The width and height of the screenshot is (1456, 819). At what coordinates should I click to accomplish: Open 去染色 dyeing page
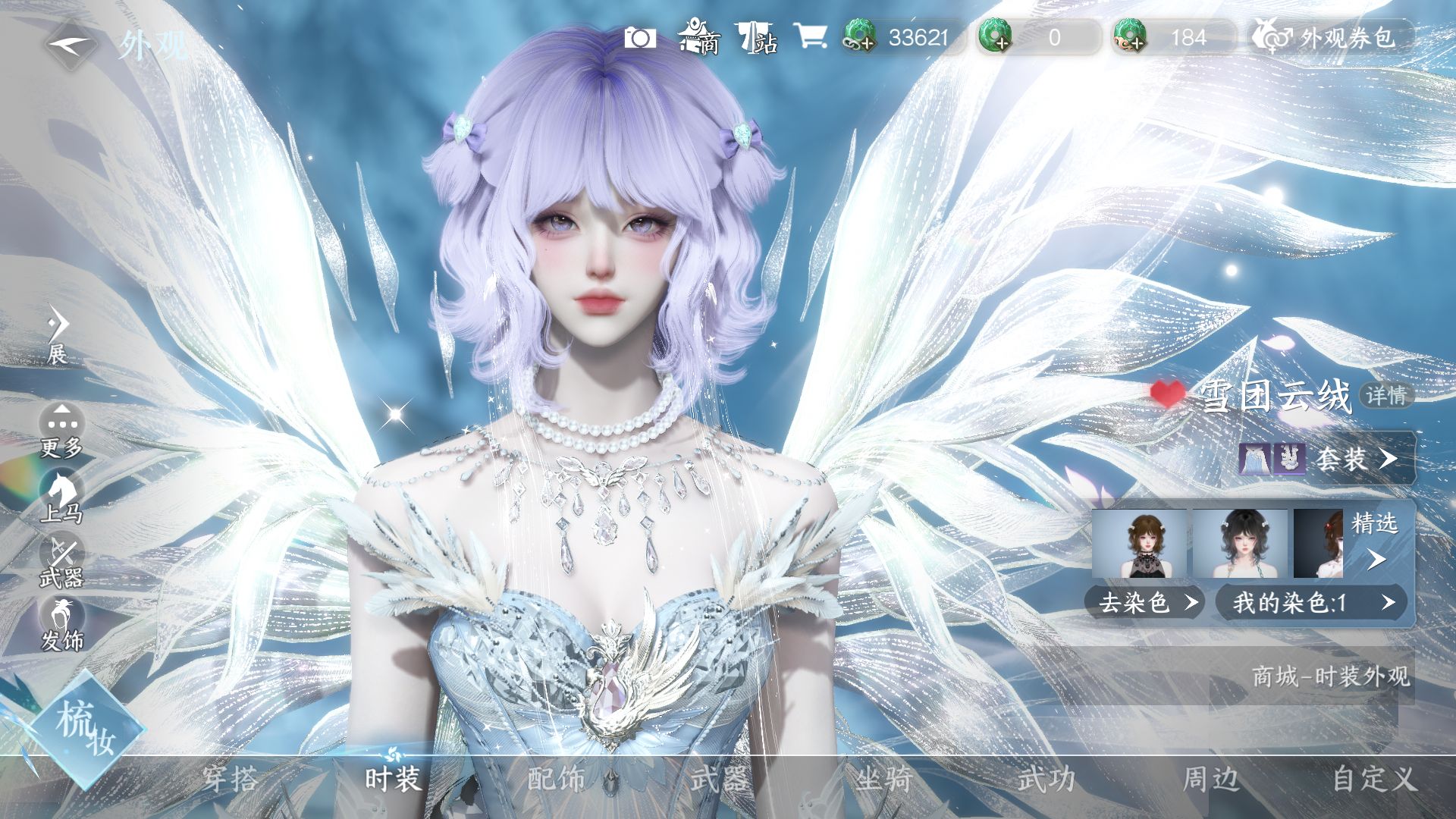tap(1144, 602)
